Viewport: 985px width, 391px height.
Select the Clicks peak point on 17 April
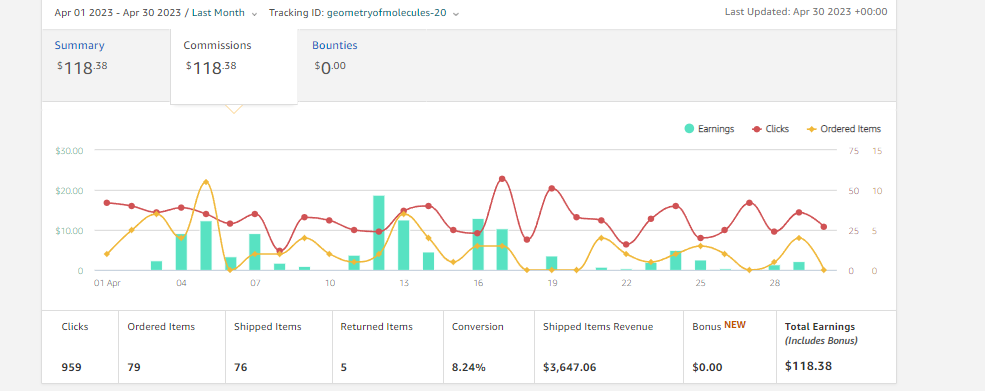pyautogui.click(x=502, y=179)
